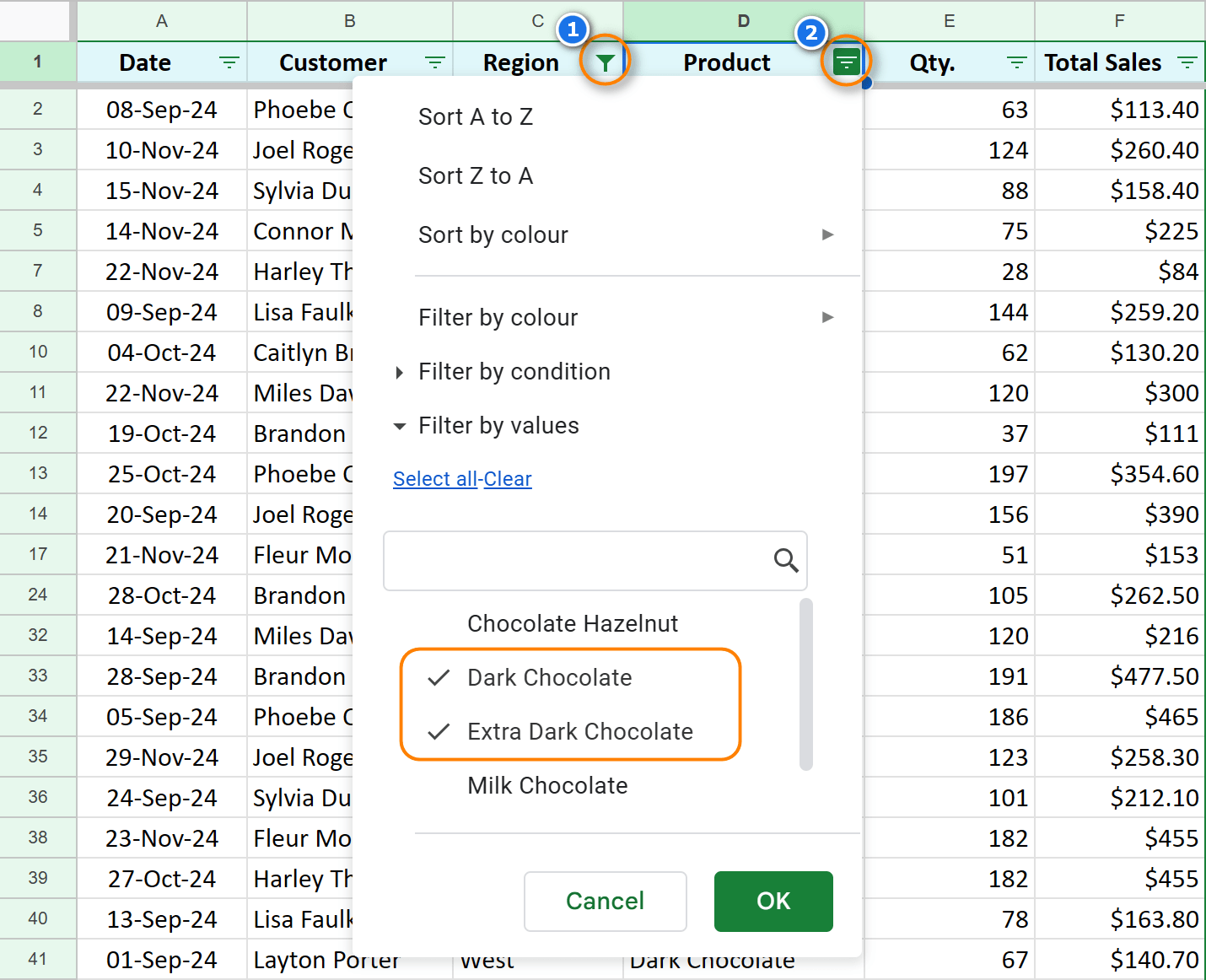Click the funnel filter icon on the Region header
This screenshot has height=980, width=1206.
click(x=604, y=61)
